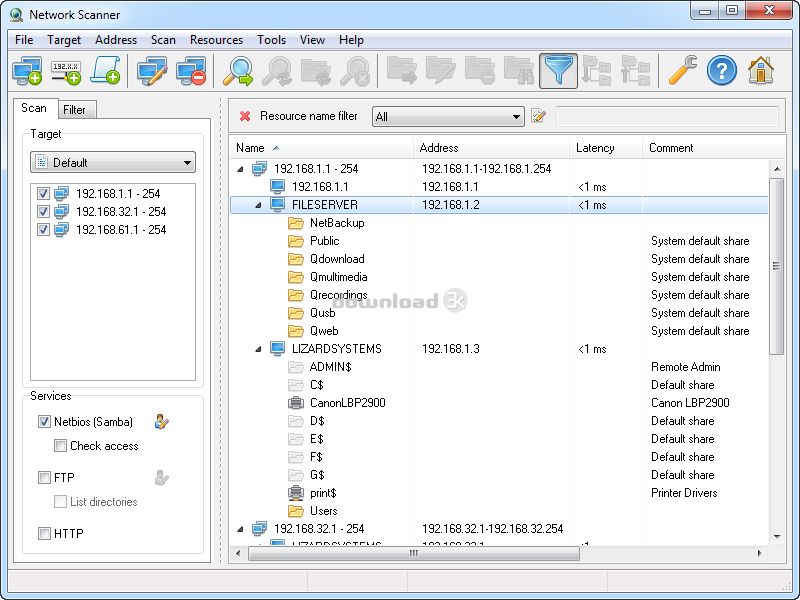Open the Resources menu
Viewport: 800px width, 600px height.
216,40
